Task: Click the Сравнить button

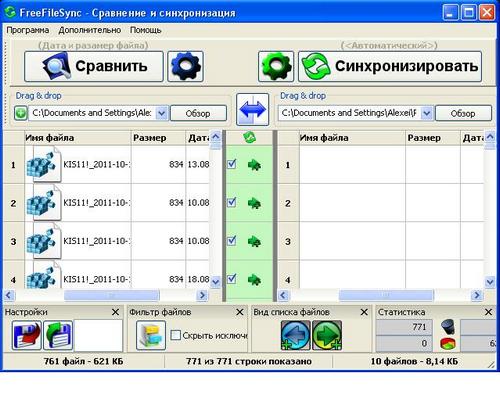Action: (x=94, y=66)
